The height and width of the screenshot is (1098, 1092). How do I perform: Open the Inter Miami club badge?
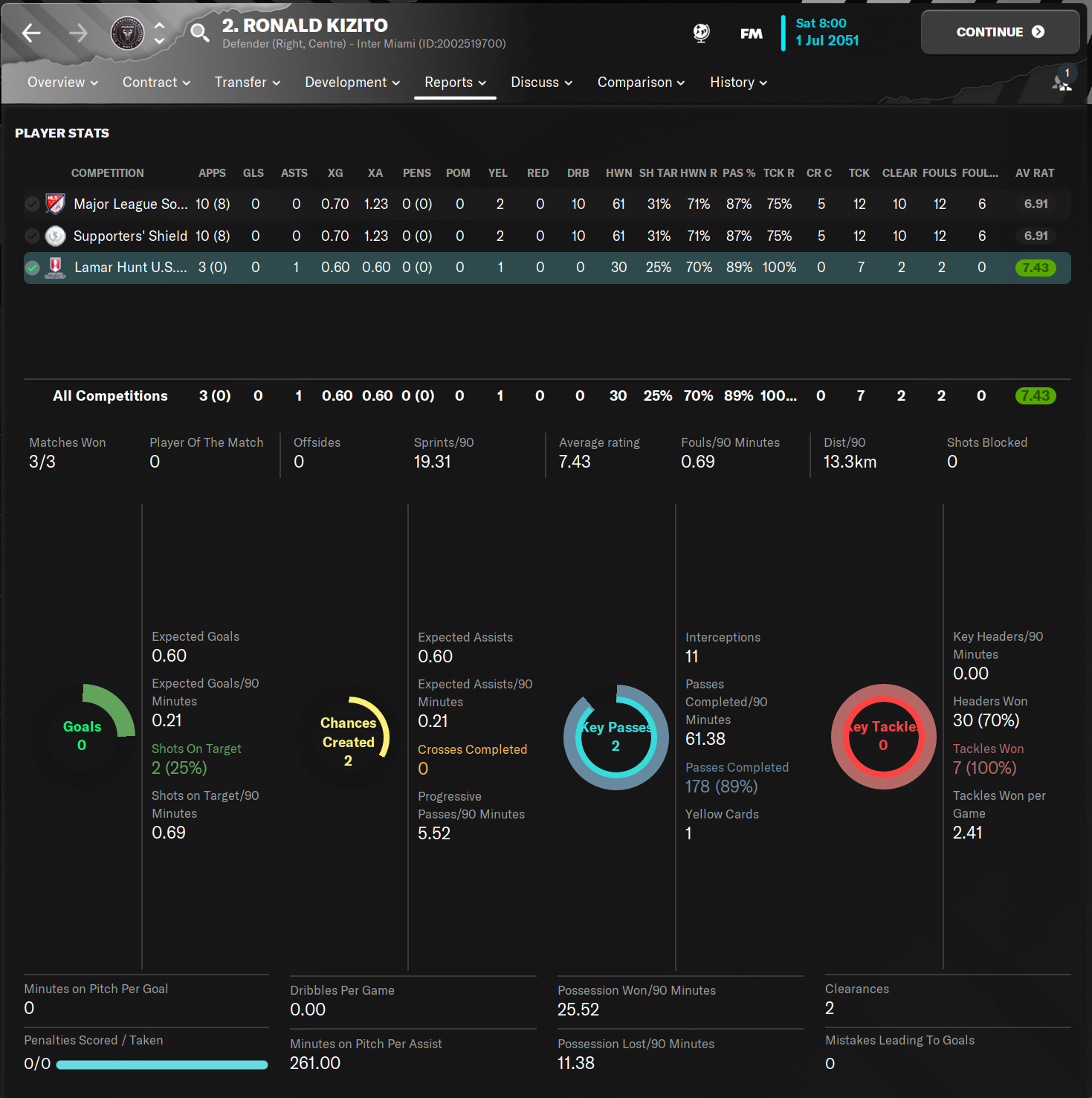tap(127, 33)
